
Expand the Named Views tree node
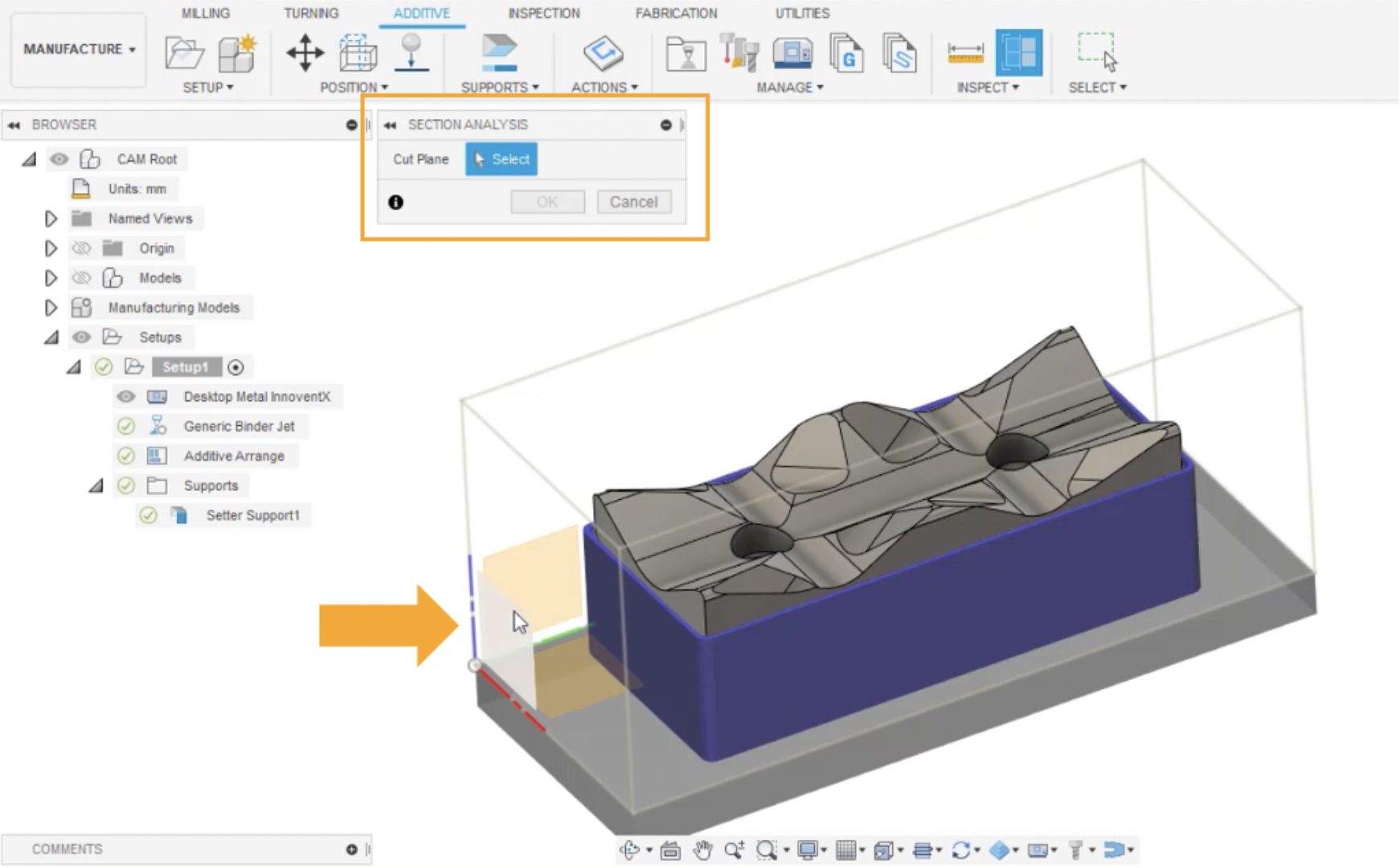51,219
